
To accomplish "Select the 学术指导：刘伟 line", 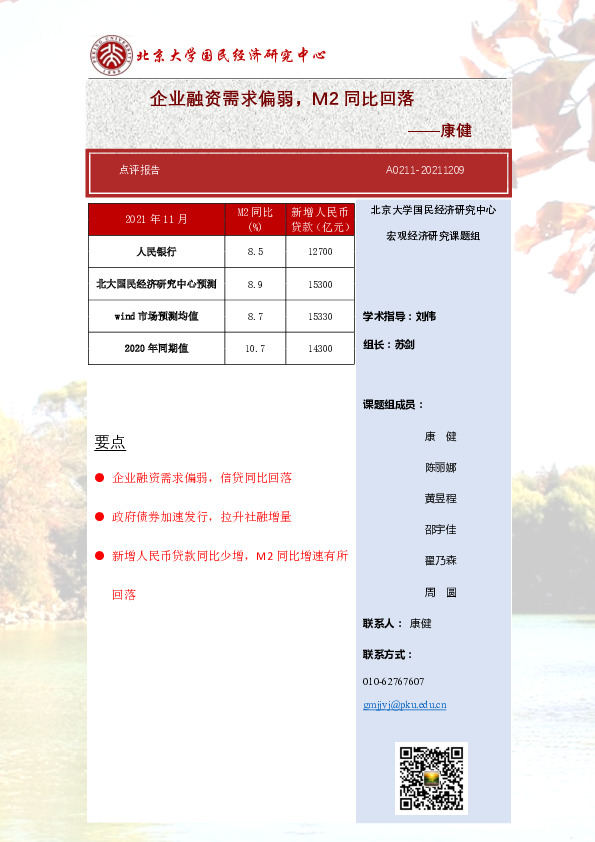I will coord(399,316).
